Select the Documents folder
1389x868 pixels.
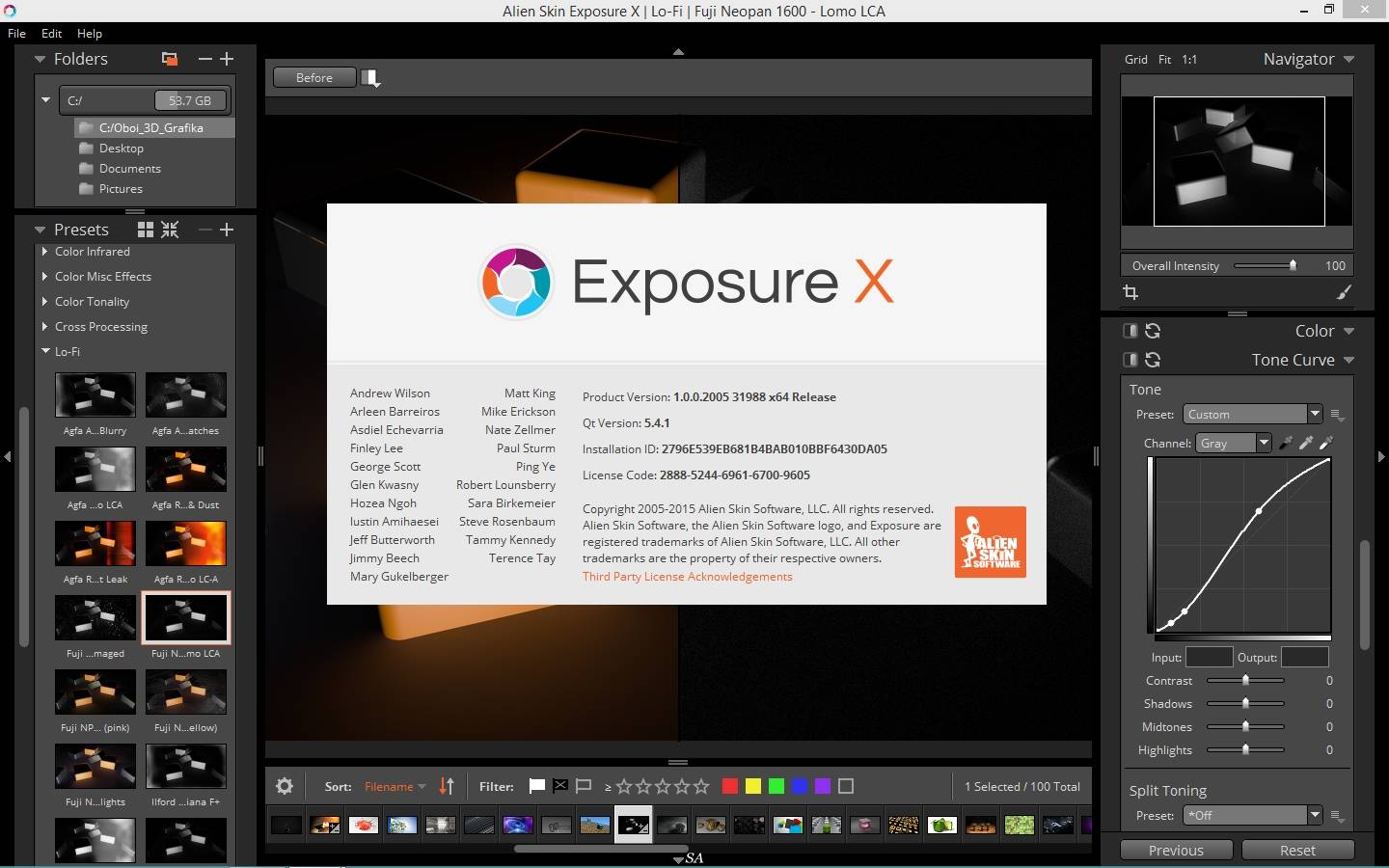tap(129, 169)
